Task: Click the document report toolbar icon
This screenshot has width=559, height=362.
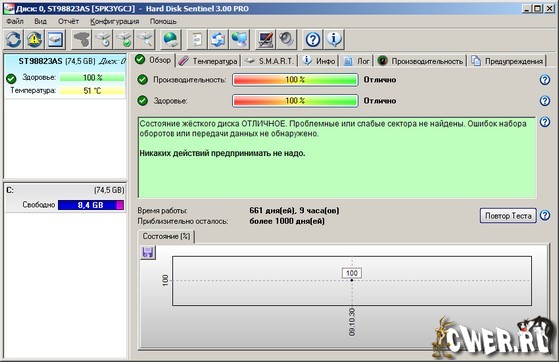Action: click(197, 39)
